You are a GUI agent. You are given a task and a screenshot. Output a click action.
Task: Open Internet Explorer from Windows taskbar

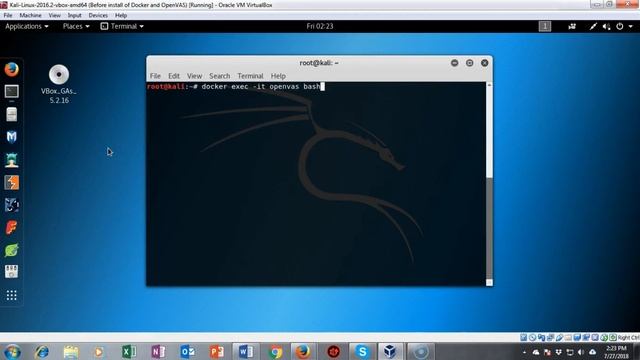tap(42, 352)
